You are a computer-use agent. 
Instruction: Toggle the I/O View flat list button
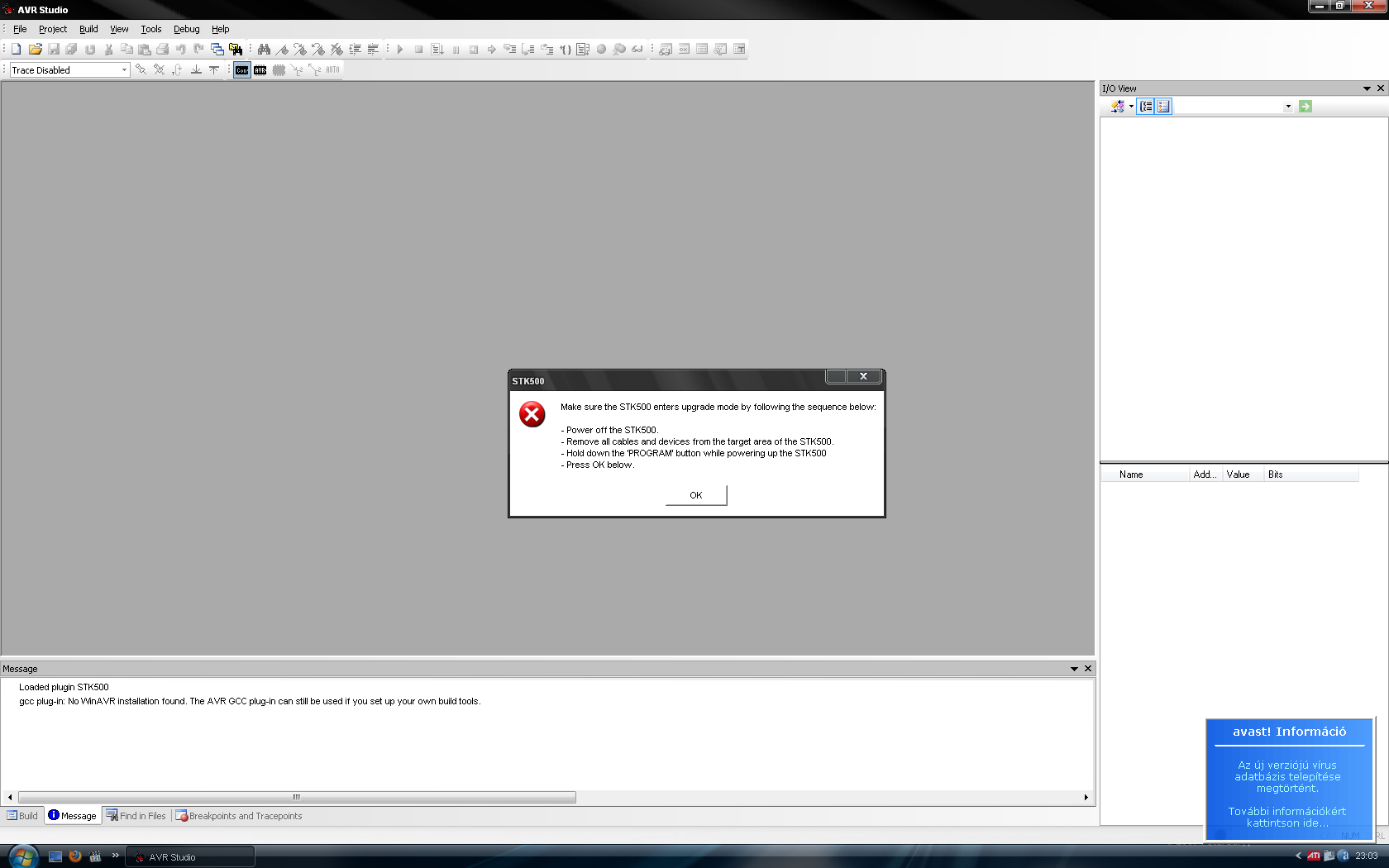click(1163, 107)
